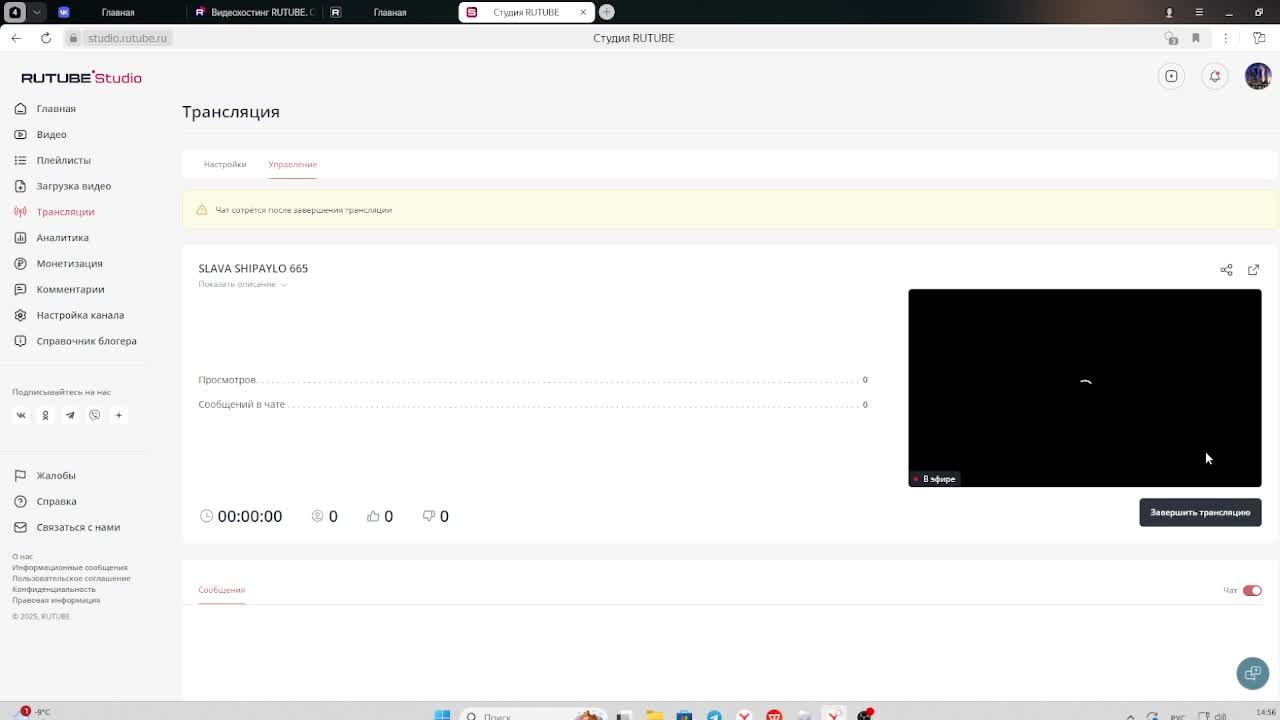Click the Сообщений в чате row
The width and height of the screenshot is (1280, 720).
[x=533, y=404]
